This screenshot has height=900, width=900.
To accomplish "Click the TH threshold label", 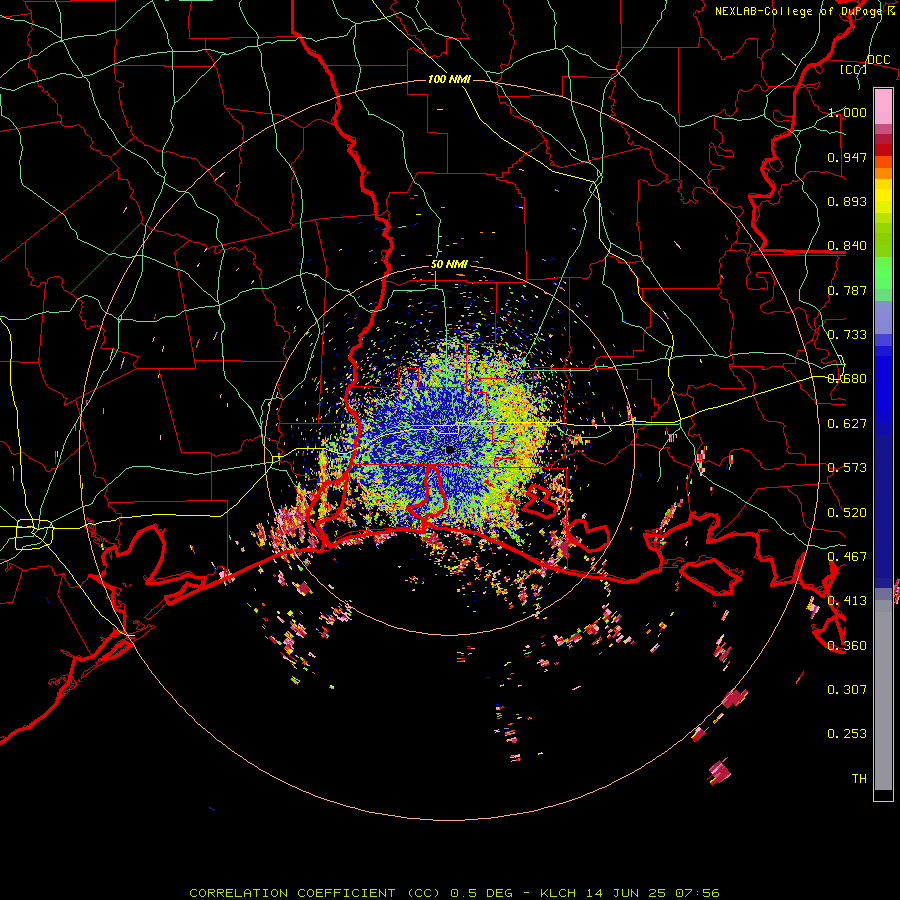I will [x=859, y=779].
